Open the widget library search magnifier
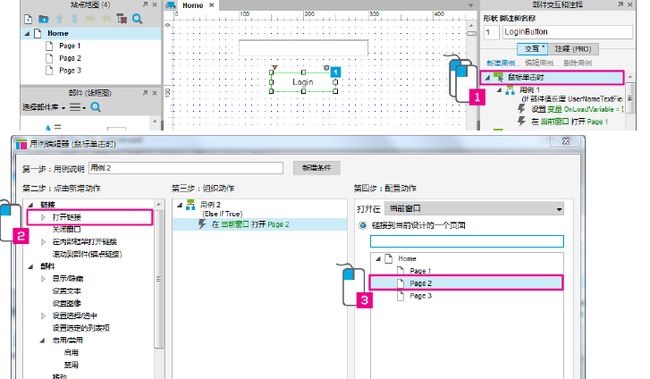Image resolution: width=650 pixels, height=379 pixels. click(96, 107)
